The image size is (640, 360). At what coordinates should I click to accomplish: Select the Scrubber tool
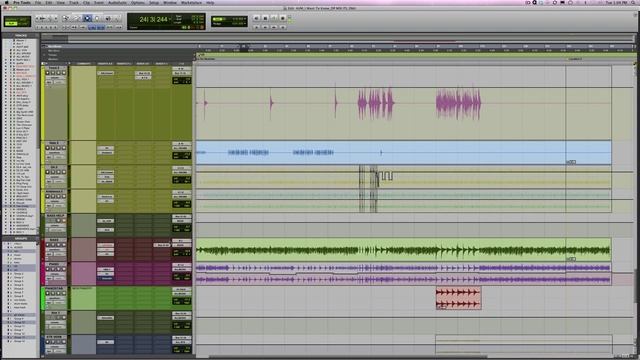[107, 18]
